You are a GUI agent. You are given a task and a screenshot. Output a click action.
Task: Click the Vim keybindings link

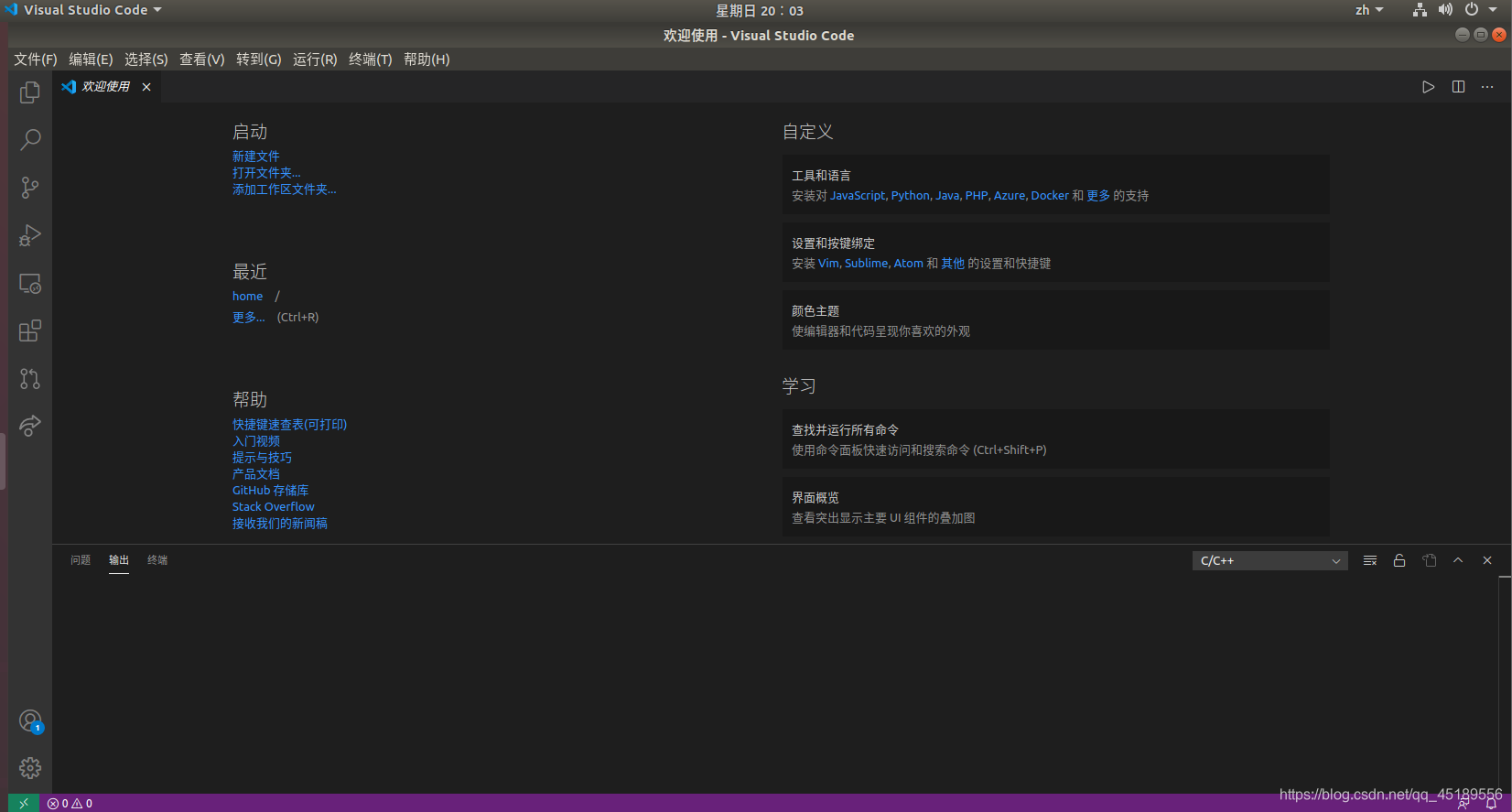[x=828, y=264]
